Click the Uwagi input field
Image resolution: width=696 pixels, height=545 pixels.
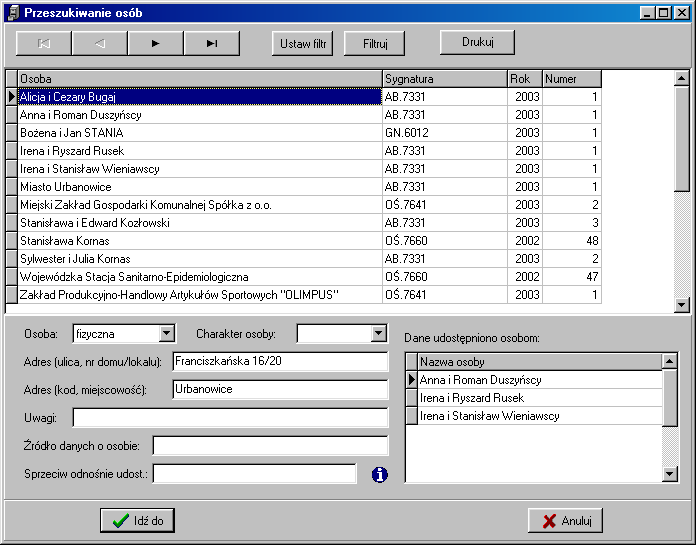pyautogui.click(x=230, y=418)
